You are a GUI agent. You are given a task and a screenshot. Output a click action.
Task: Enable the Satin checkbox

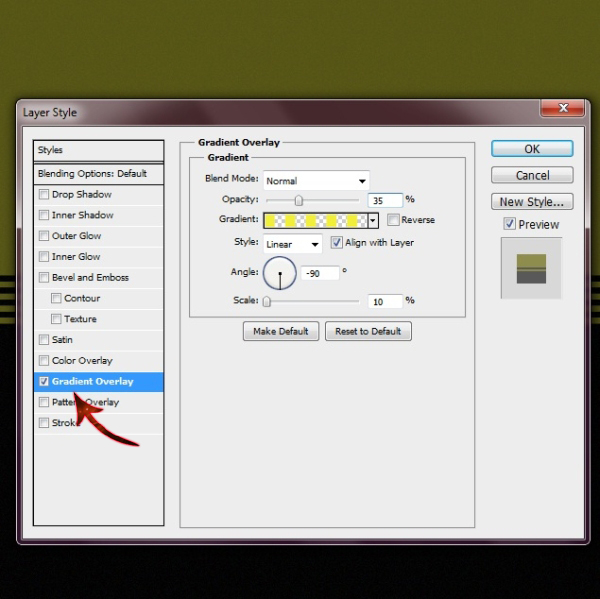(x=44, y=339)
